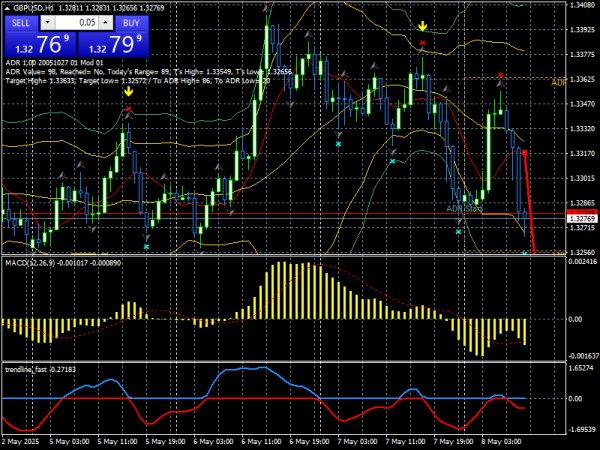
Task: Select cyan cross marker below the ADR Start label
Action: 458,232
